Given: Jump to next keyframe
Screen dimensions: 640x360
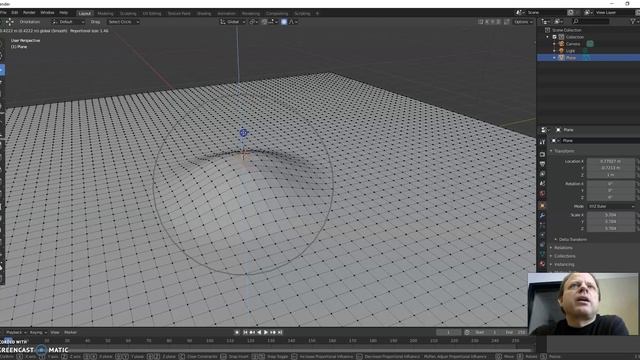Looking at the screenshot, I should [x=273, y=332].
